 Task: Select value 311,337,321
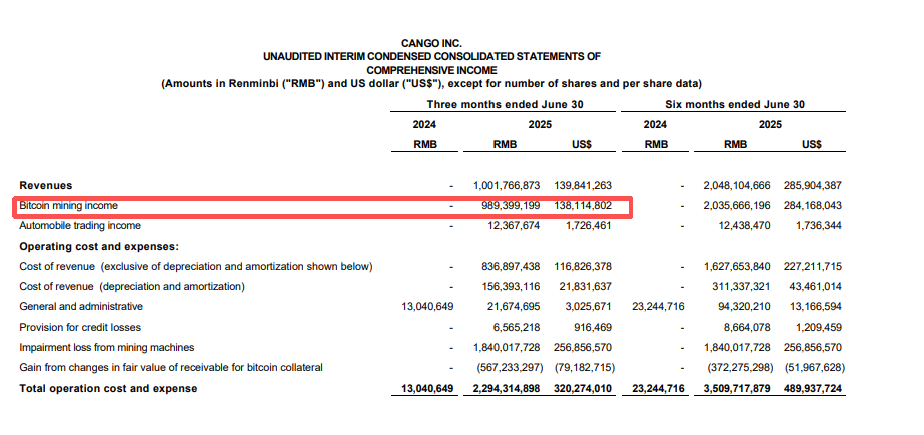click(x=741, y=286)
